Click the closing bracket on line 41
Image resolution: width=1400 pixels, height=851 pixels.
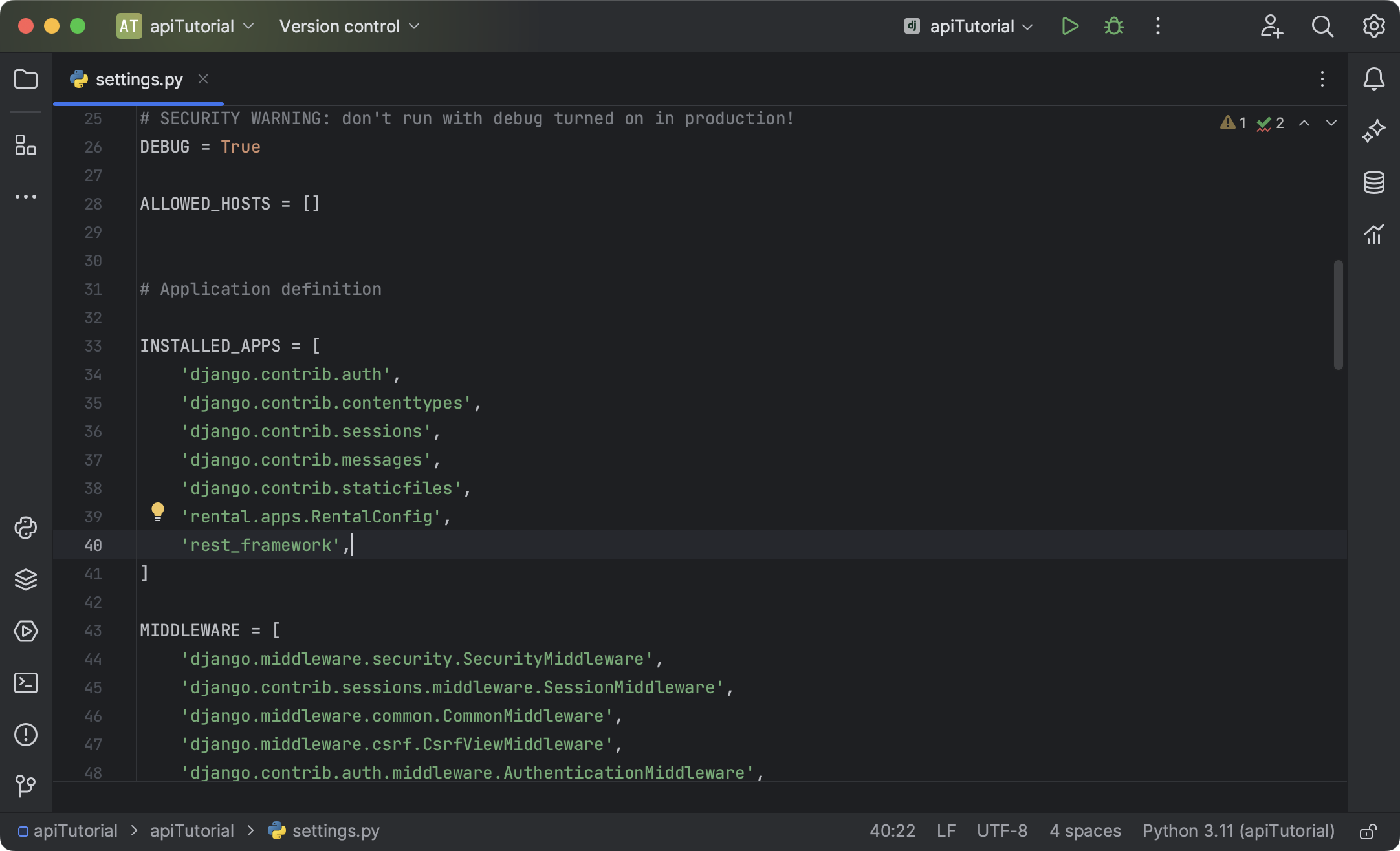coord(145,574)
